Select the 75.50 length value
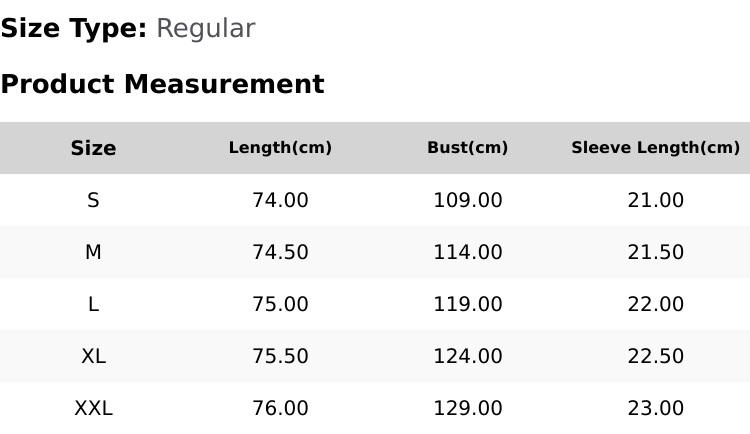750x434 pixels. [280, 356]
